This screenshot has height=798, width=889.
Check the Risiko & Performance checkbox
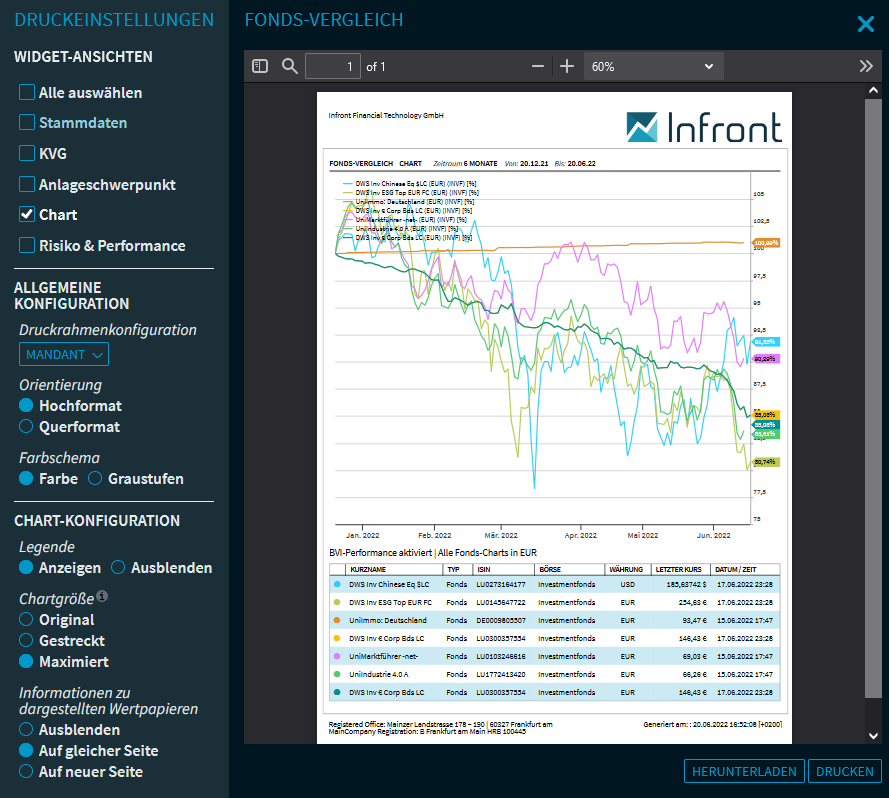click(x=27, y=246)
